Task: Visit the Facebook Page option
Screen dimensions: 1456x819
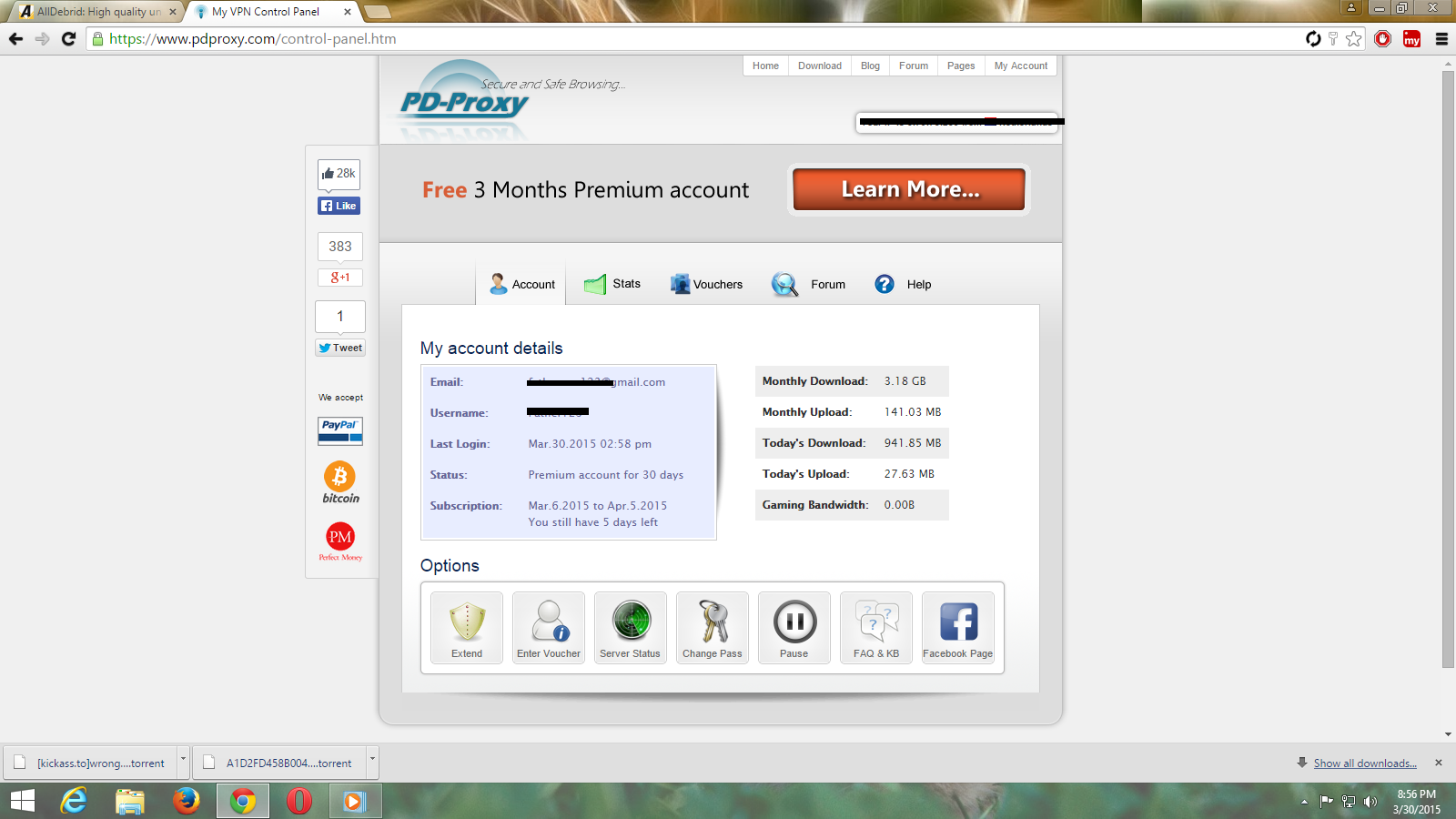Action: 958,628
